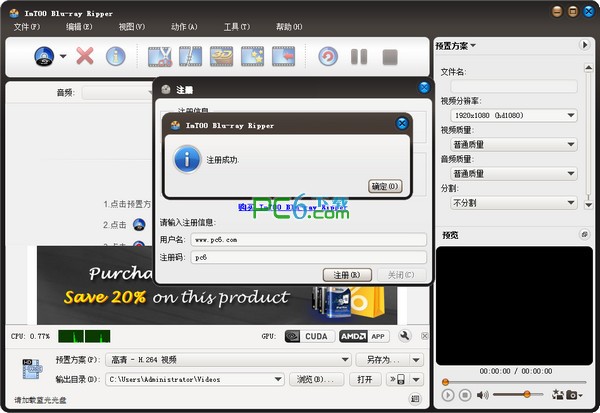Image resolution: width=600 pixels, height=413 pixels.
Task: Open the 动作 menu
Action: coord(184,27)
